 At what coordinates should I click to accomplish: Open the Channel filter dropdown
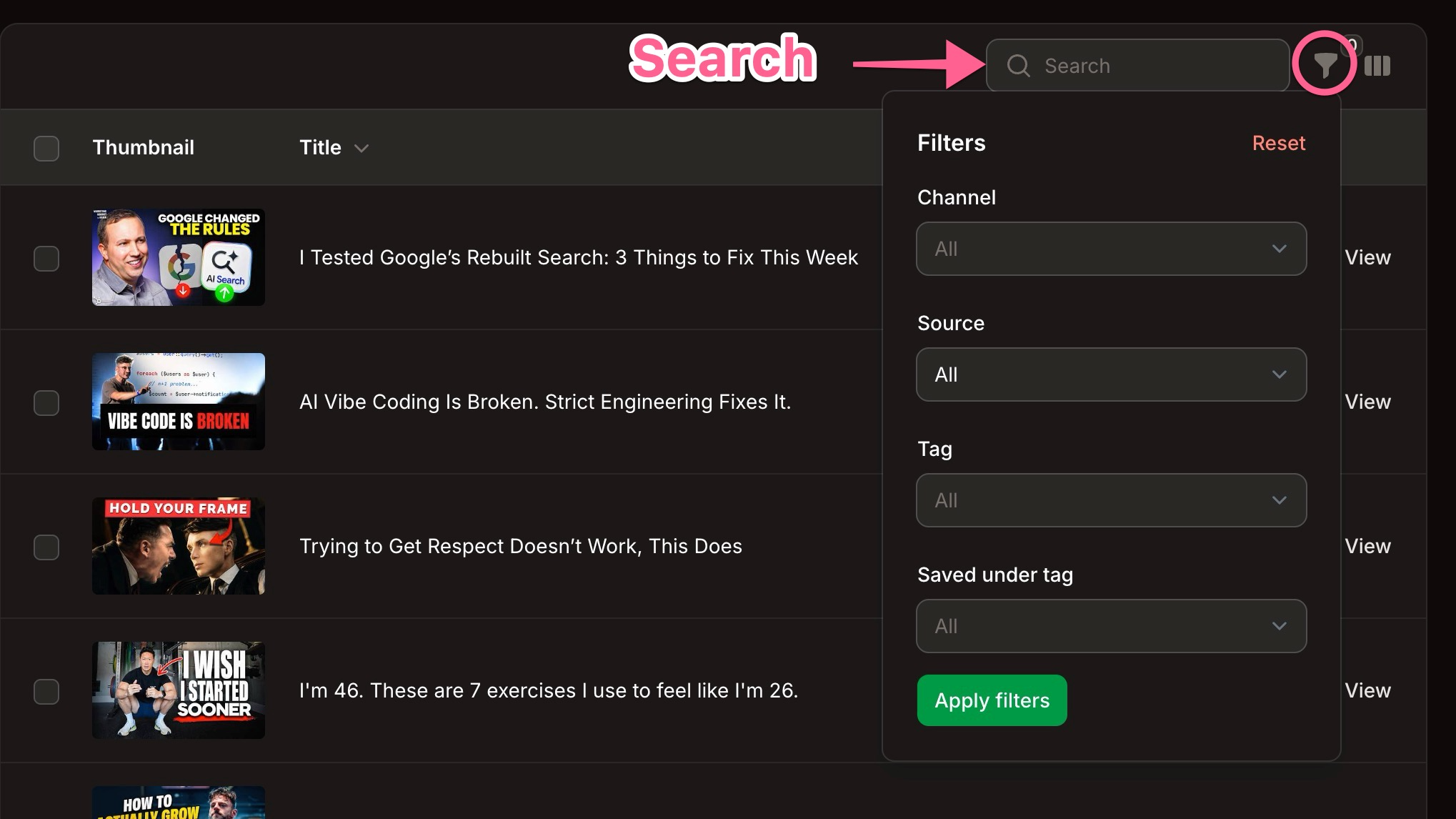click(x=1111, y=249)
